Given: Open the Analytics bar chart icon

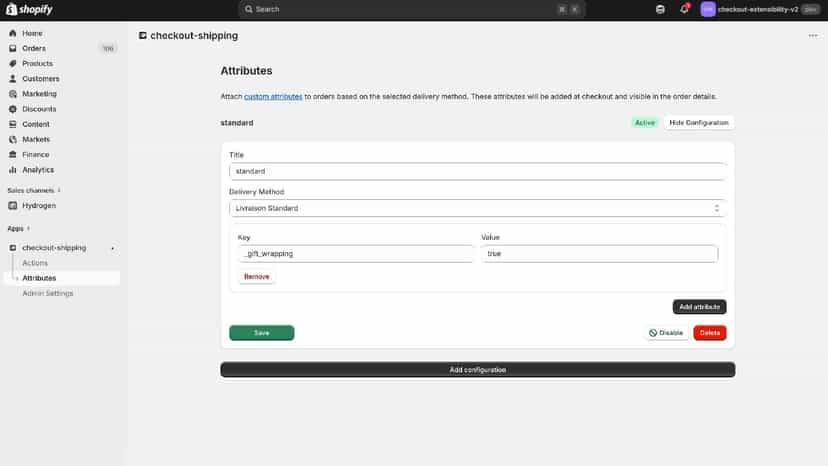Looking at the screenshot, I should click(x=13, y=170).
